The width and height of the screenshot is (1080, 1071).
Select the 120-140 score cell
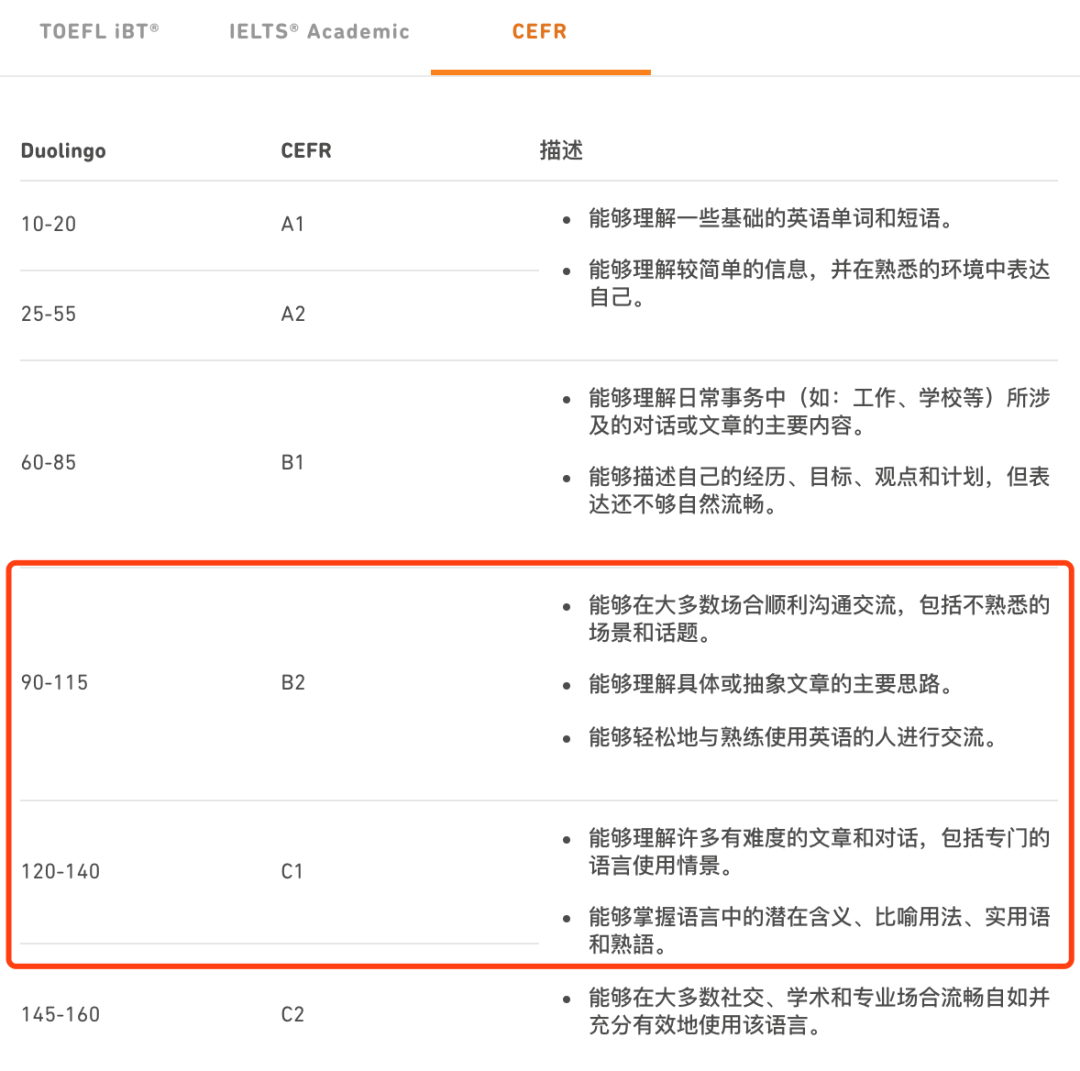tap(61, 871)
